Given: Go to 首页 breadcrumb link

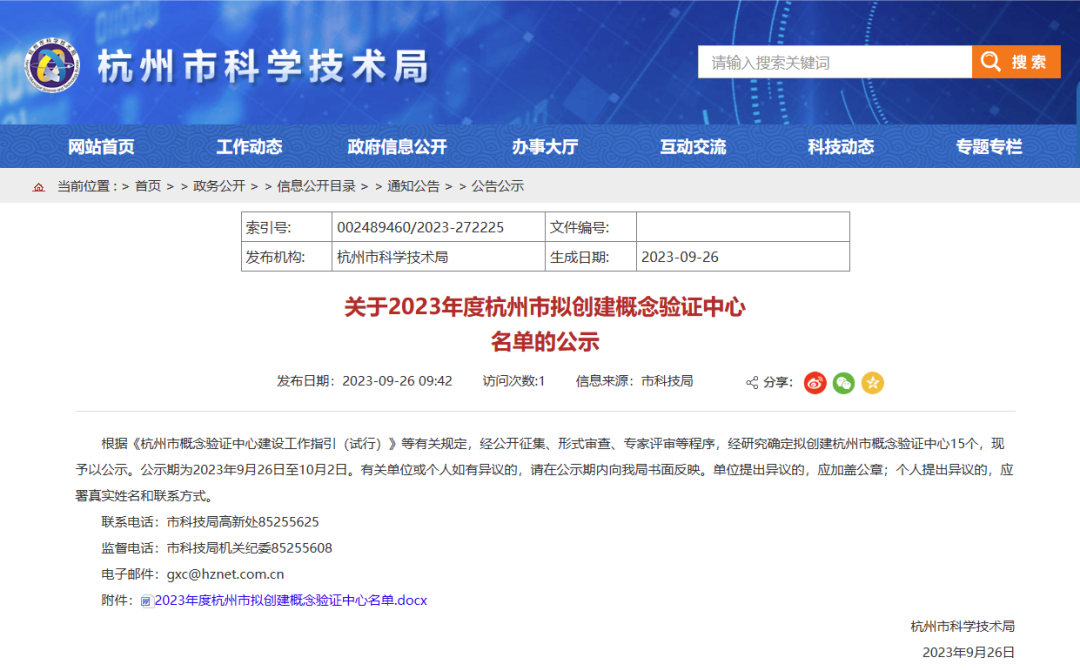Looking at the screenshot, I should [147, 186].
